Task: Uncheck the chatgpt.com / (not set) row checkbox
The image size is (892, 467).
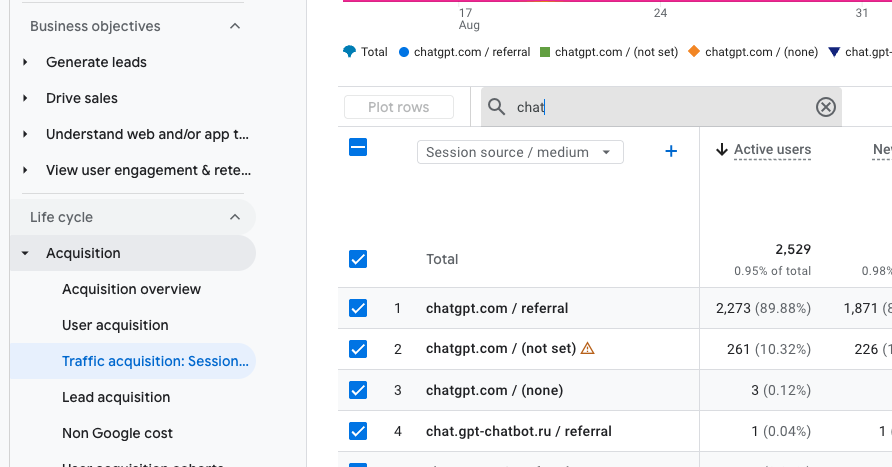Action: coord(358,349)
